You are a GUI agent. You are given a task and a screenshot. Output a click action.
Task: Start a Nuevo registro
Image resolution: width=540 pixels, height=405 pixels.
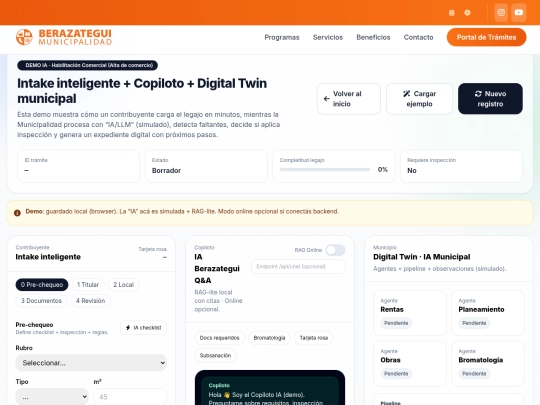coord(490,99)
